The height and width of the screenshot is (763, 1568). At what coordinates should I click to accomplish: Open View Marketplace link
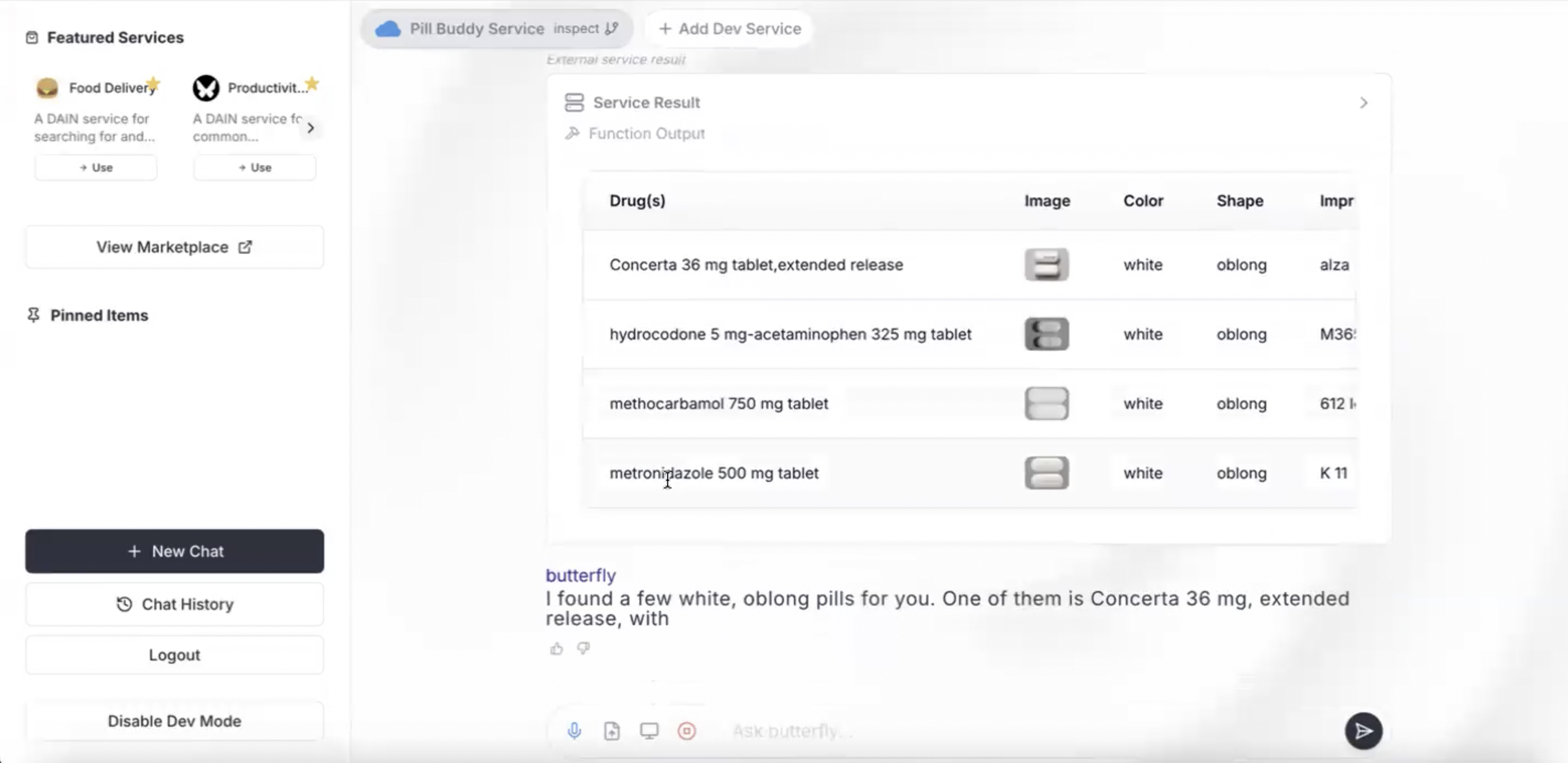[174, 247]
